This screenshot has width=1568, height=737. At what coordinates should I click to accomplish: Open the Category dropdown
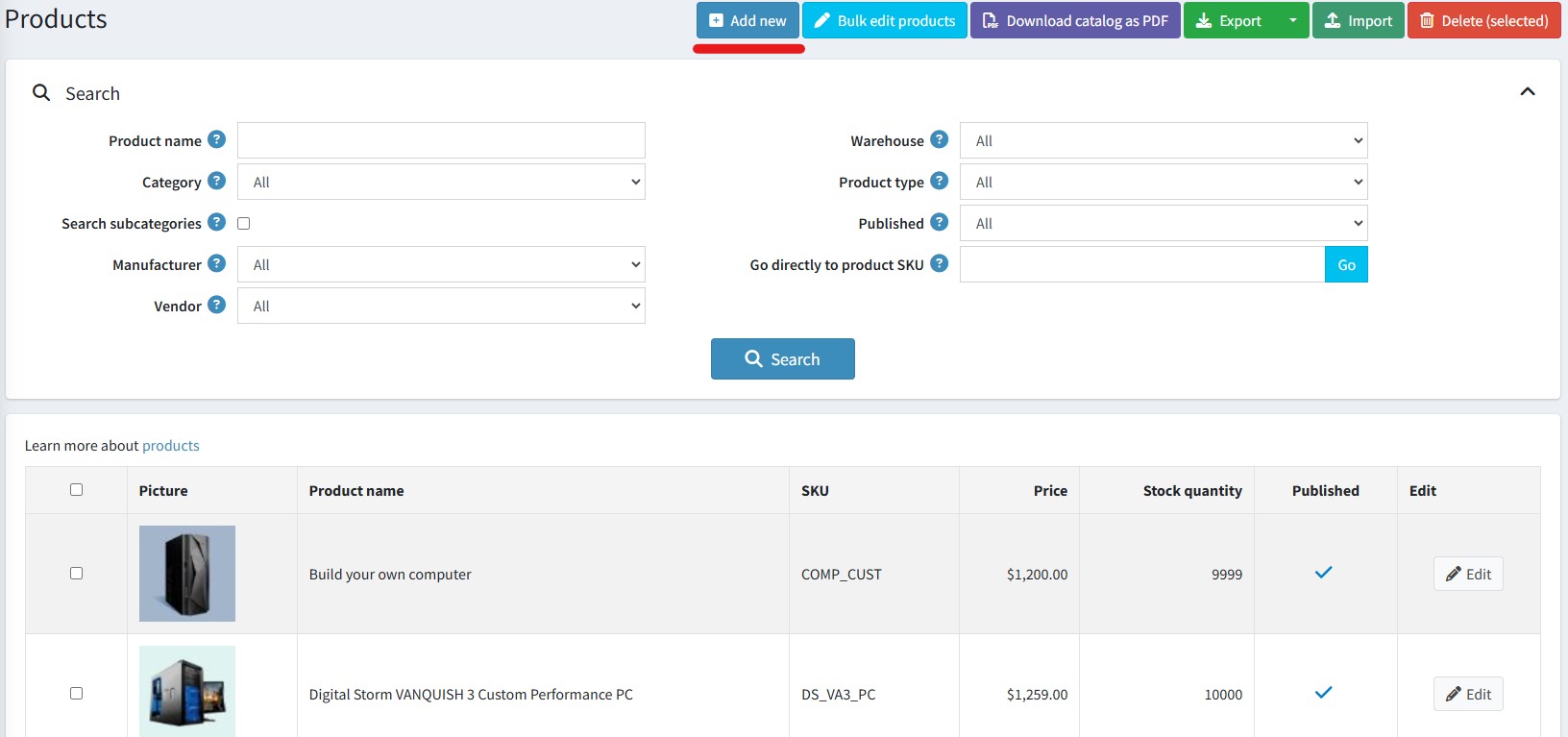[441, 183]
